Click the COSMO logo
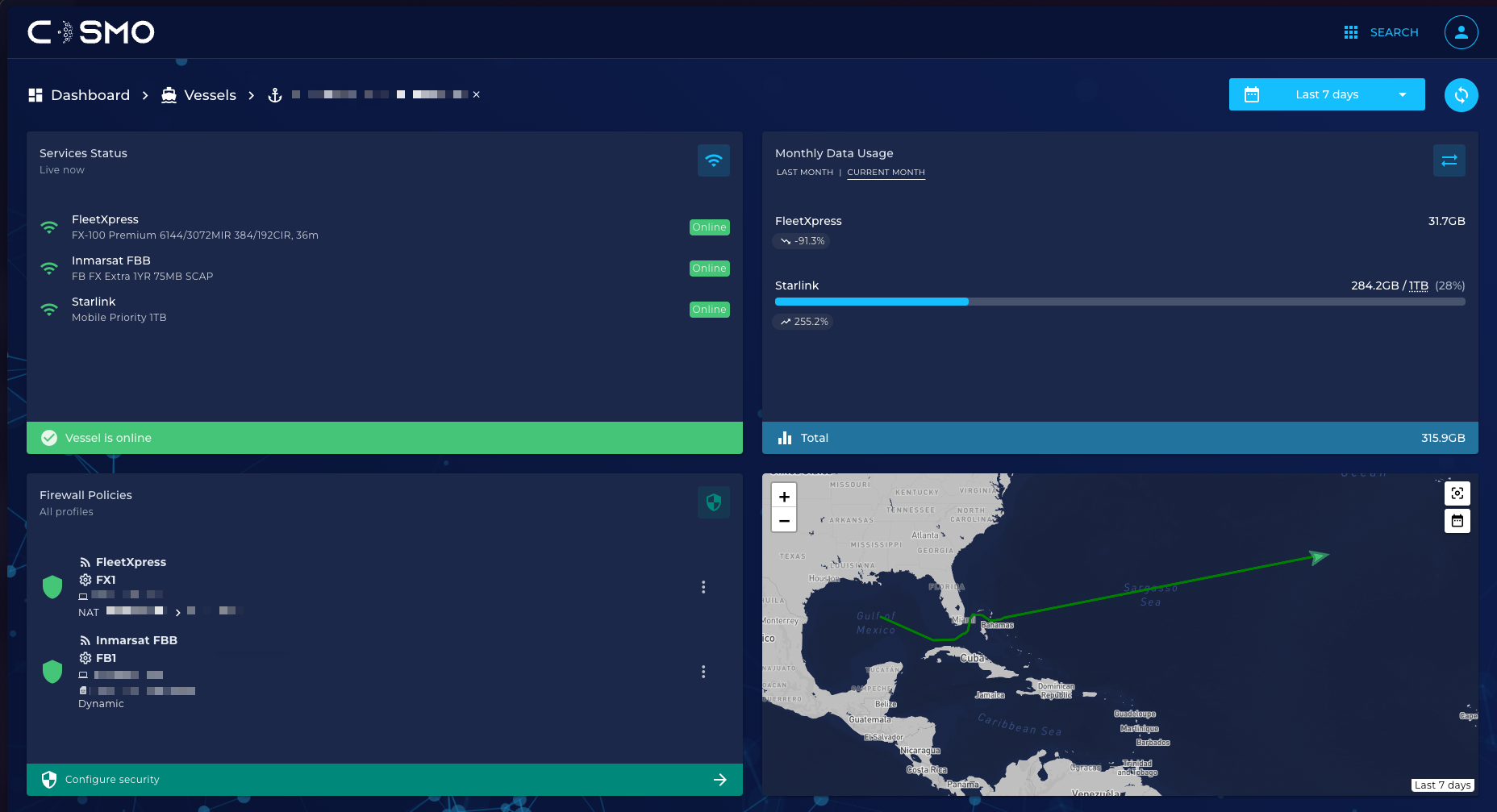 pos(91,32)
